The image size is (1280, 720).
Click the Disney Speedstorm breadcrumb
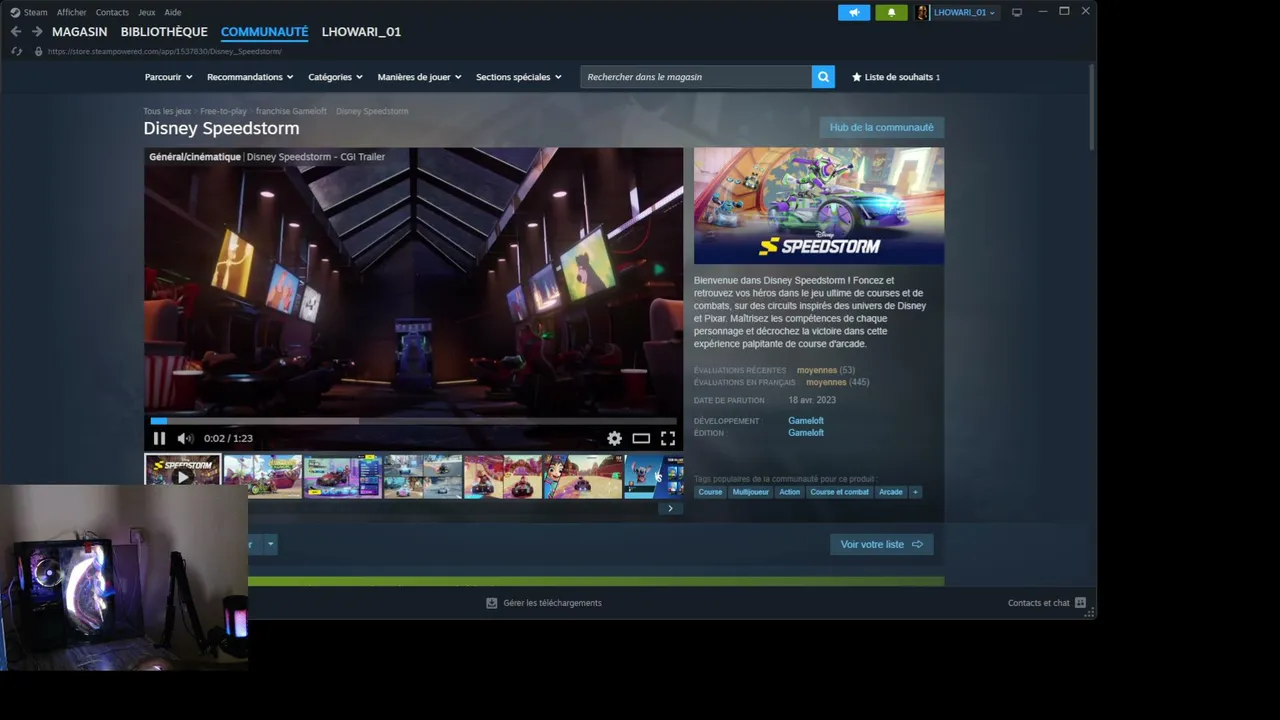pyautogui.click(x=372, y=111)
